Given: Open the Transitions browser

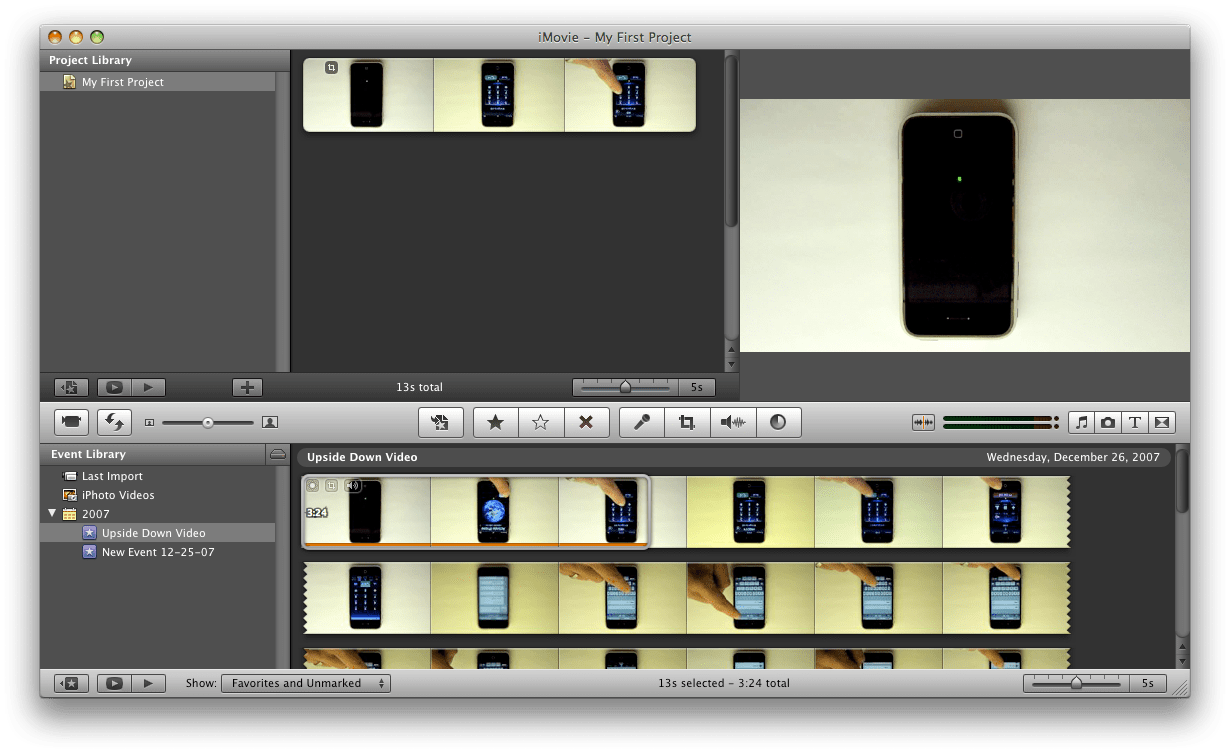Looking at the screenshot, I should tap(1161, 422).
